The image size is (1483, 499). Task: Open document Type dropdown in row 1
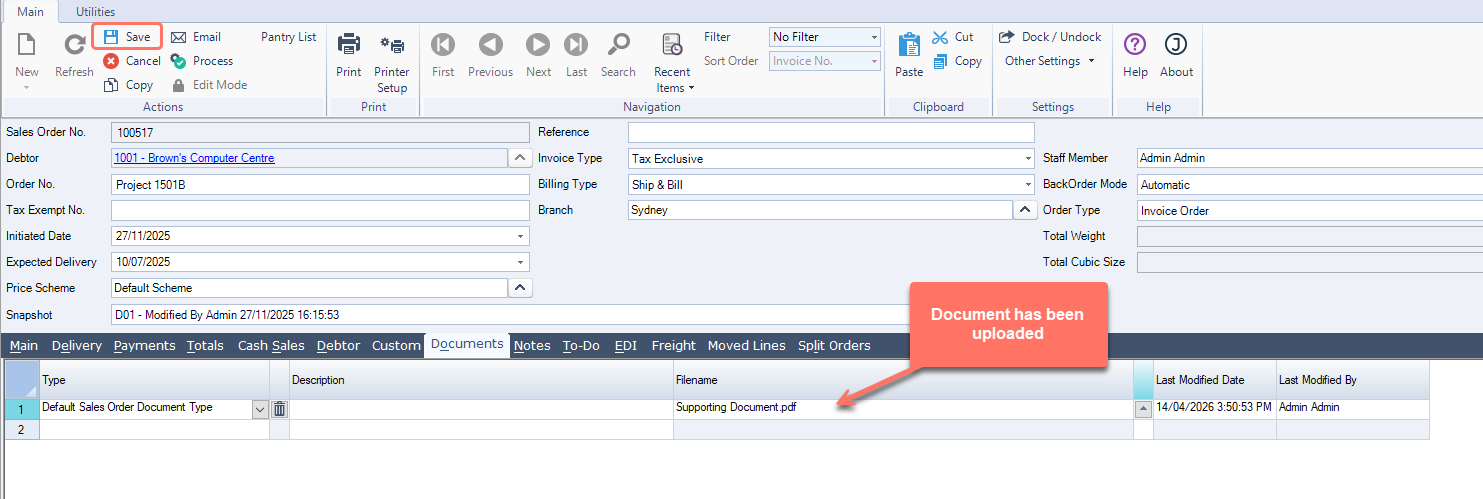click(260, 409)
